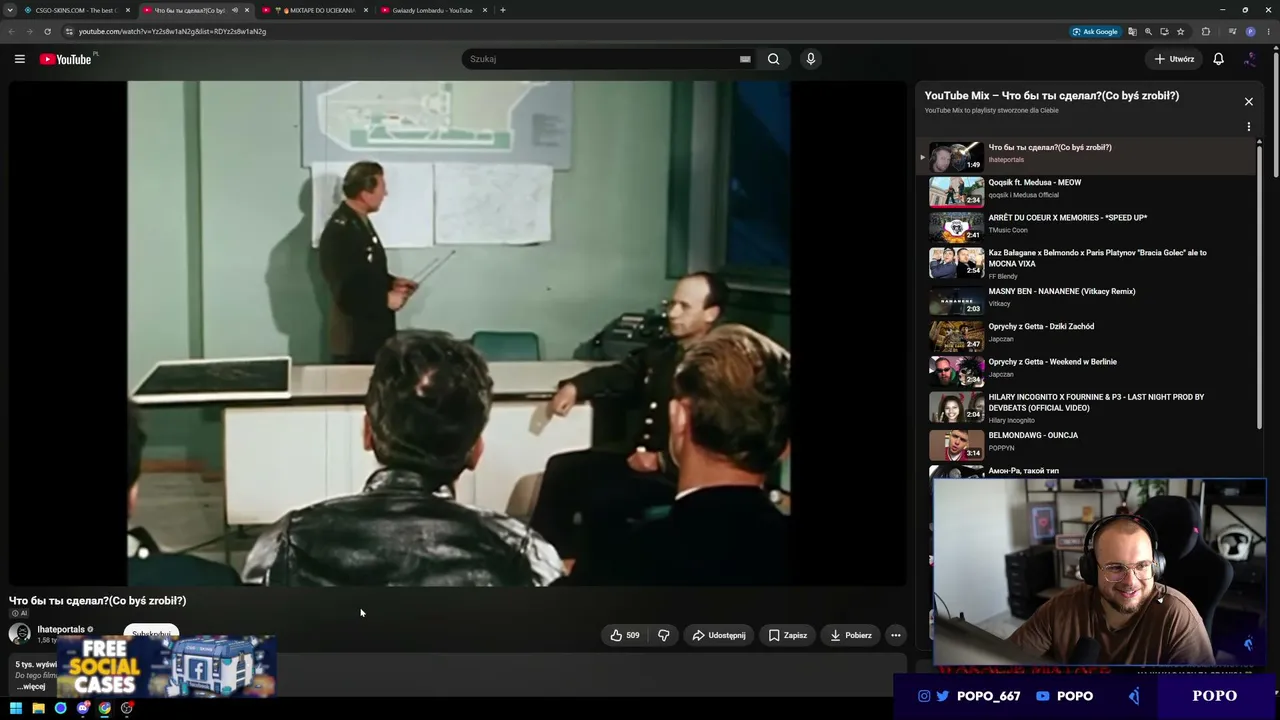The width and height of the screenshot is (1280, 720).
Task: Go to the YouTube home logo
Action: pyautogui.click(x=66, y=59)
